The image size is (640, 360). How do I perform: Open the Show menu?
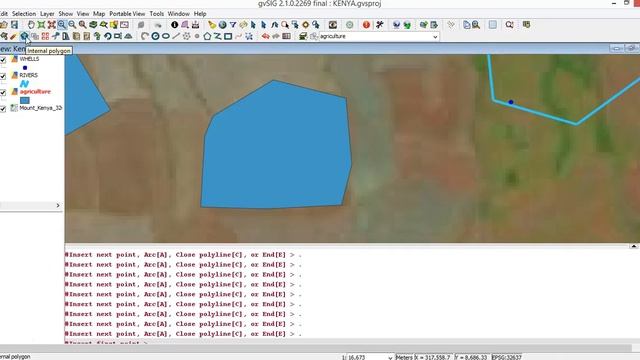pos(65,13)
